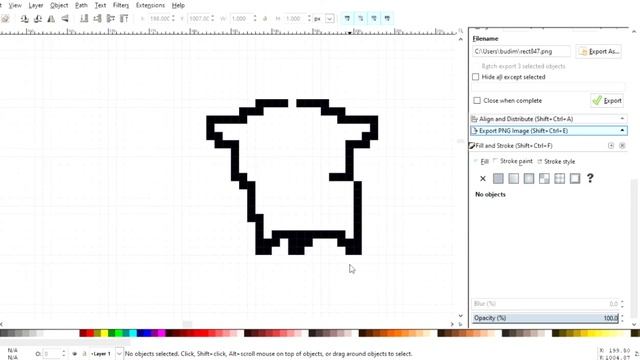Toggle third transform-affect button (gradients)
Screen dimensions: 640x360
[374, 18]
